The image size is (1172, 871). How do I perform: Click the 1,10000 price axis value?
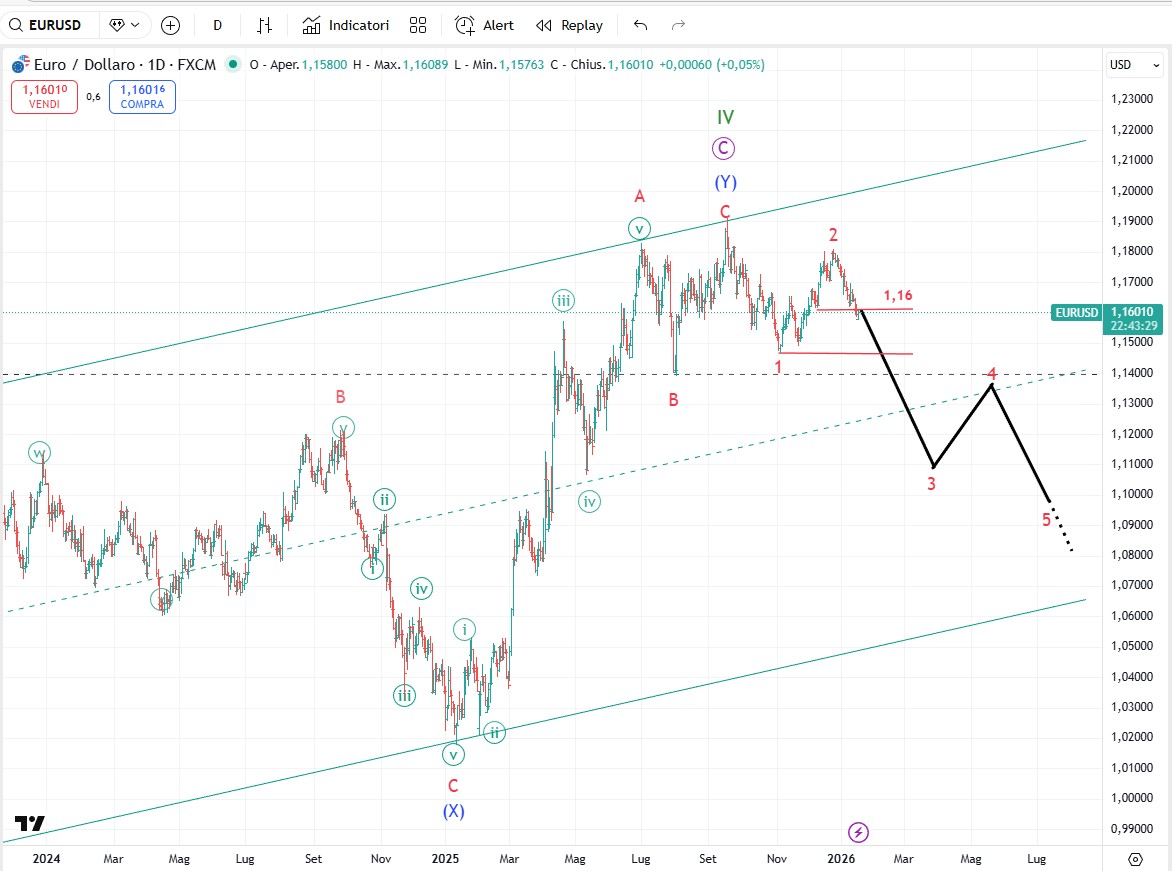(1132, 494)
